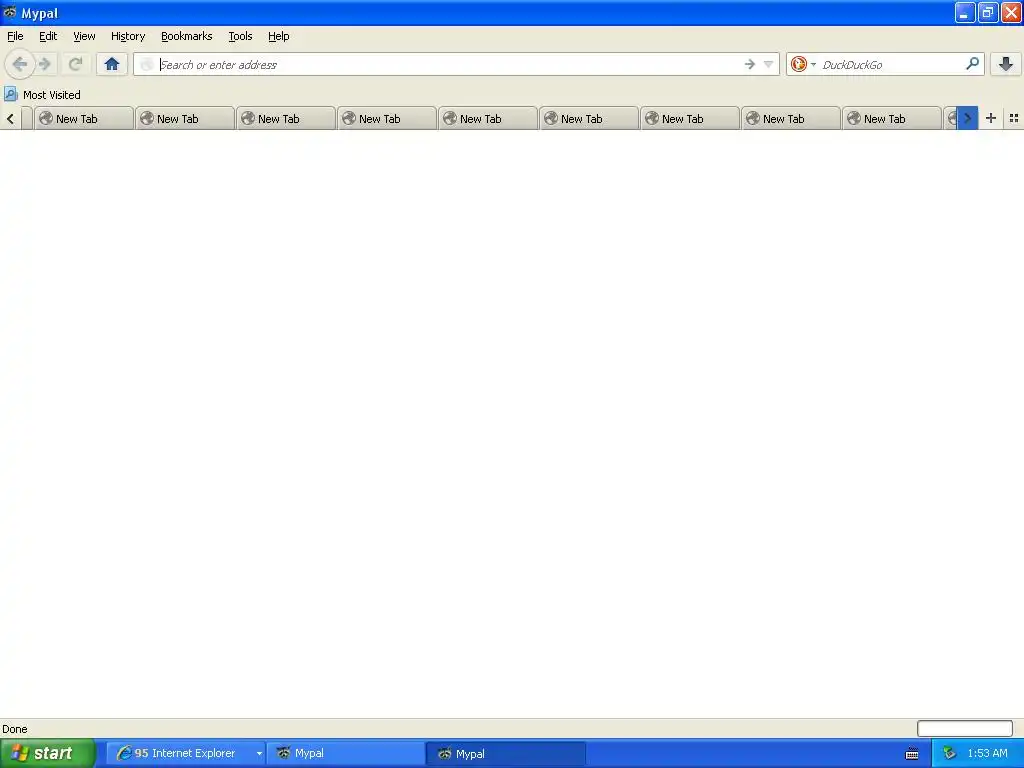Show the tab groups grid button
This screenshot has width=1024, height=768.
click(x=1014, y=118)
